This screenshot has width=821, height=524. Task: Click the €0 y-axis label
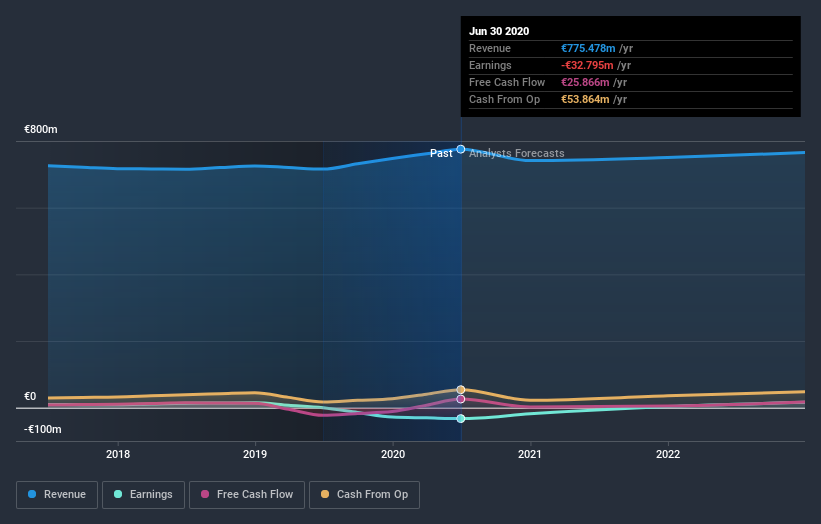30,396
